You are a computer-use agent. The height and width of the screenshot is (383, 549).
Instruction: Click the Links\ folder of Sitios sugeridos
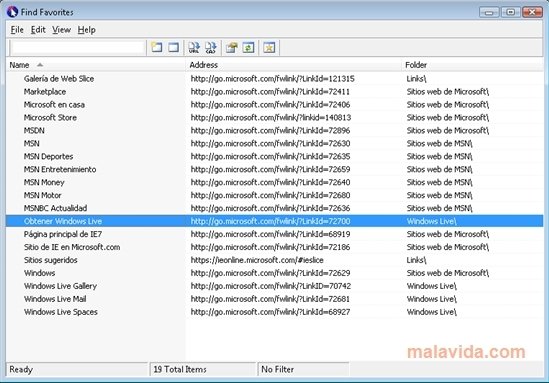coord(416,260)
